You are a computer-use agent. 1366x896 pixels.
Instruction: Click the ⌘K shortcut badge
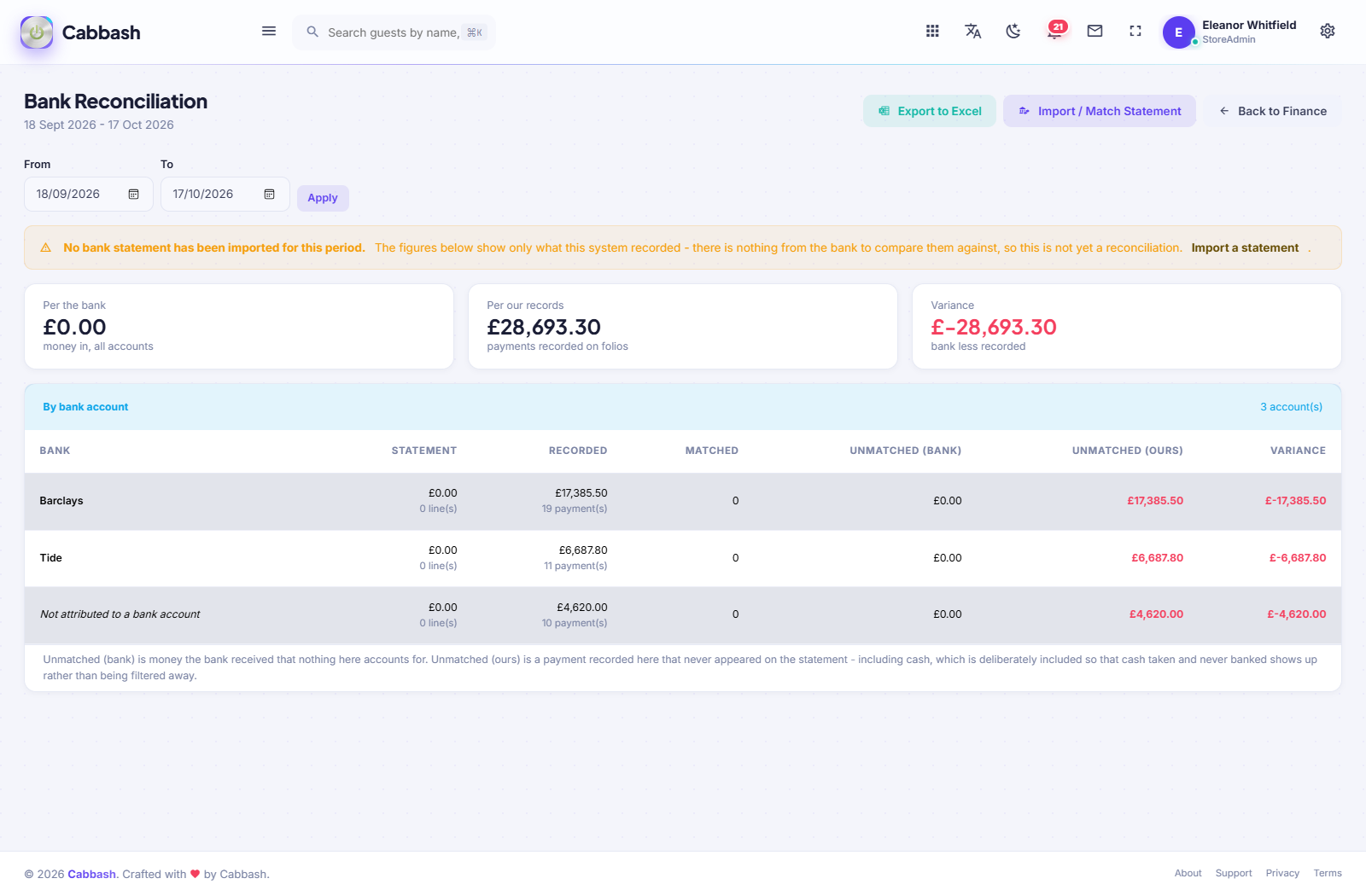[476, 32]
